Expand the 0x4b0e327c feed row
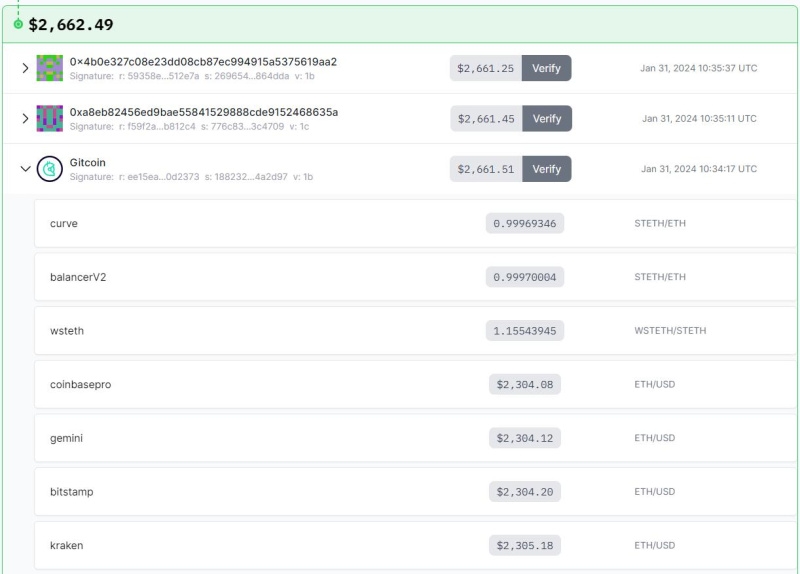The image size is (800, 574). (x=25, y=68)
